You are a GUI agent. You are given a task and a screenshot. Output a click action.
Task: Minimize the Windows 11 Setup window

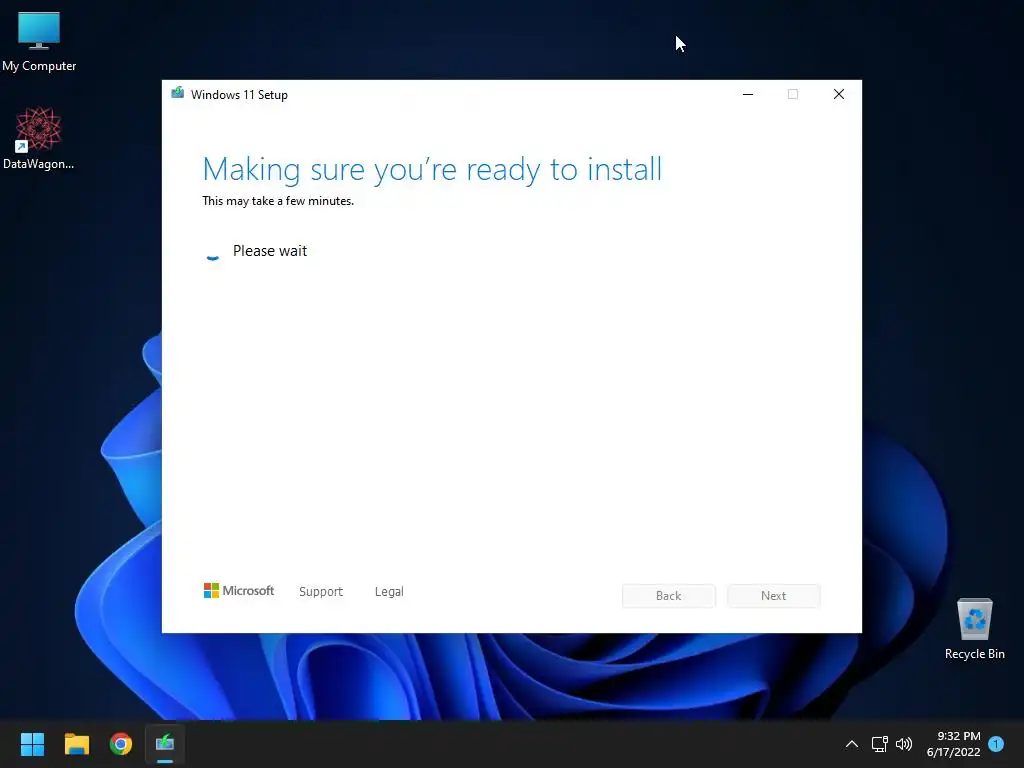tap(748, 94)
